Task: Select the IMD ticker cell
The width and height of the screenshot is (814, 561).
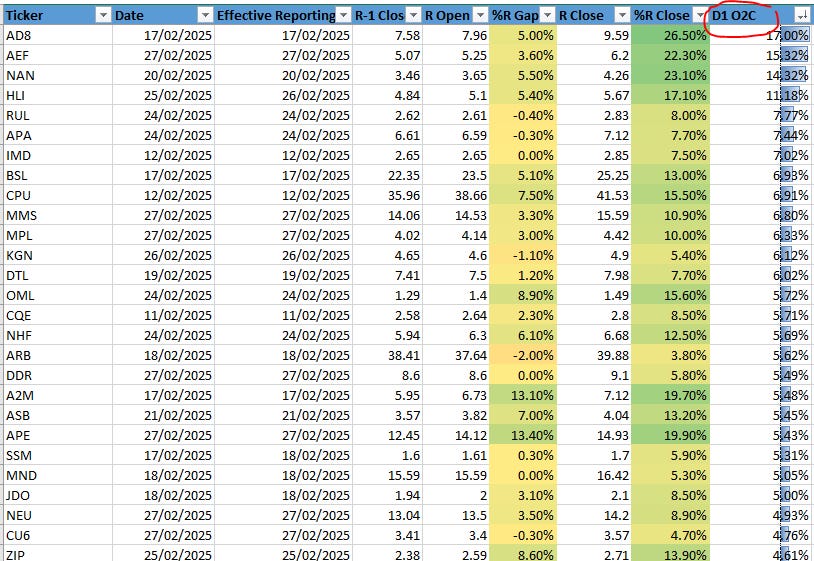Action: [x=57, y=156]
